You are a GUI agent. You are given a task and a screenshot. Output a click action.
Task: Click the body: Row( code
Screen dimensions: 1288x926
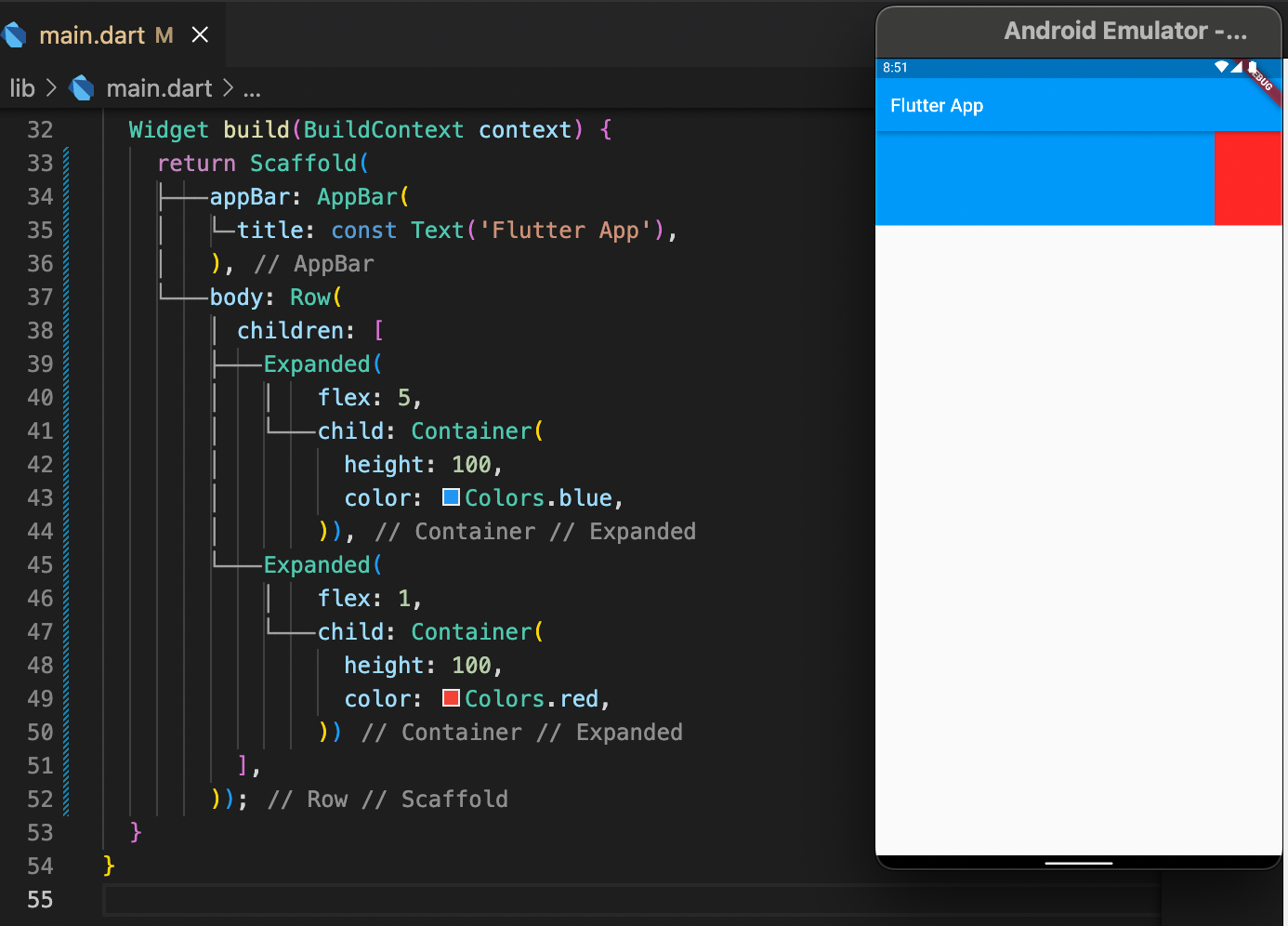(276, 298)
